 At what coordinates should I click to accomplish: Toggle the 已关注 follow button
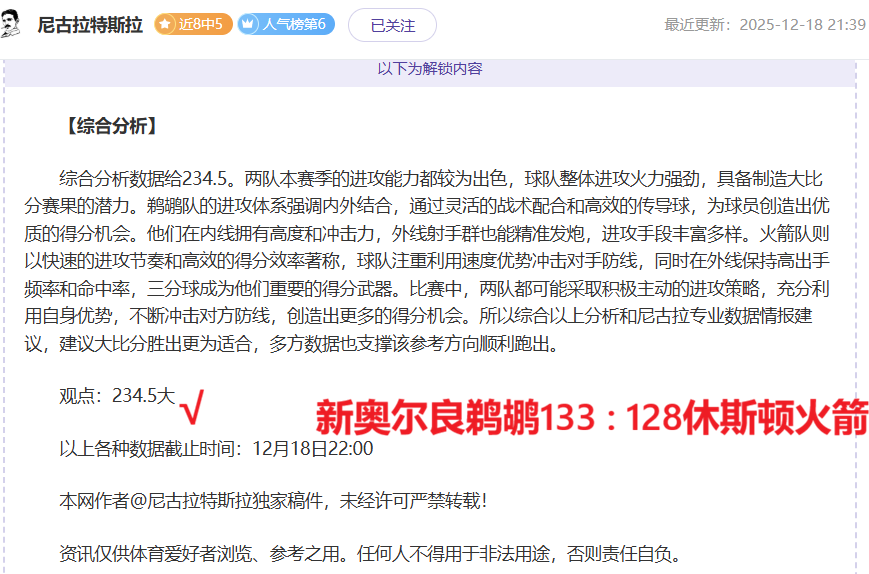392,25
